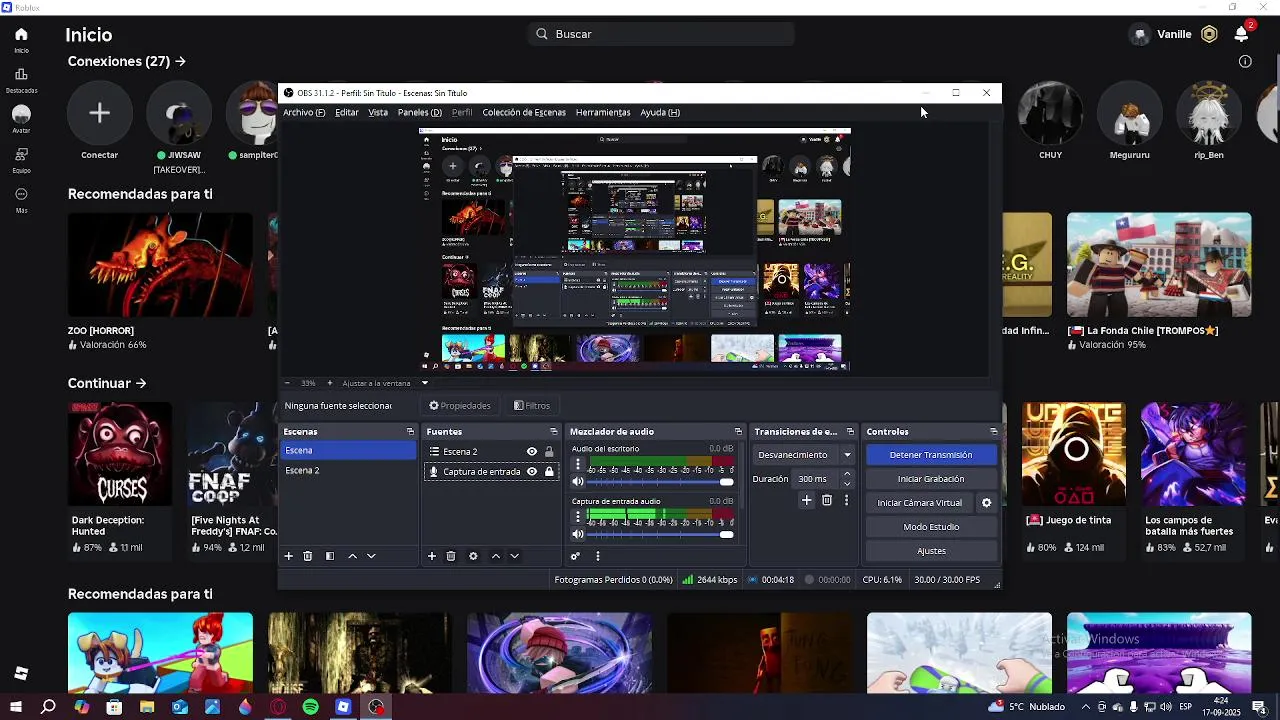Open ZOO [HORROR] game thumbnail
1280x720 pixels.
tap(160, 265)
